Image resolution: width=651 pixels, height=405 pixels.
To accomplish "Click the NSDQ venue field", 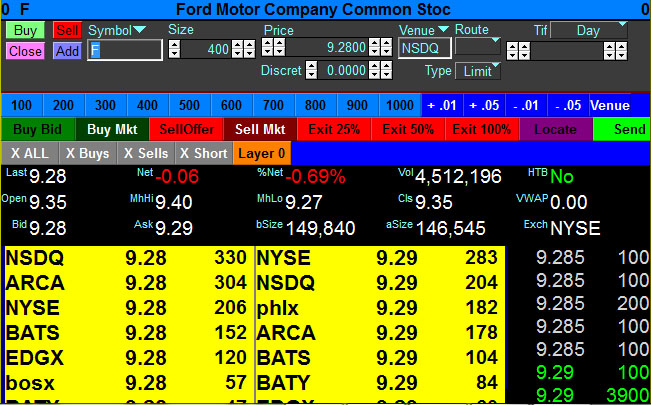I will [425, 48].
